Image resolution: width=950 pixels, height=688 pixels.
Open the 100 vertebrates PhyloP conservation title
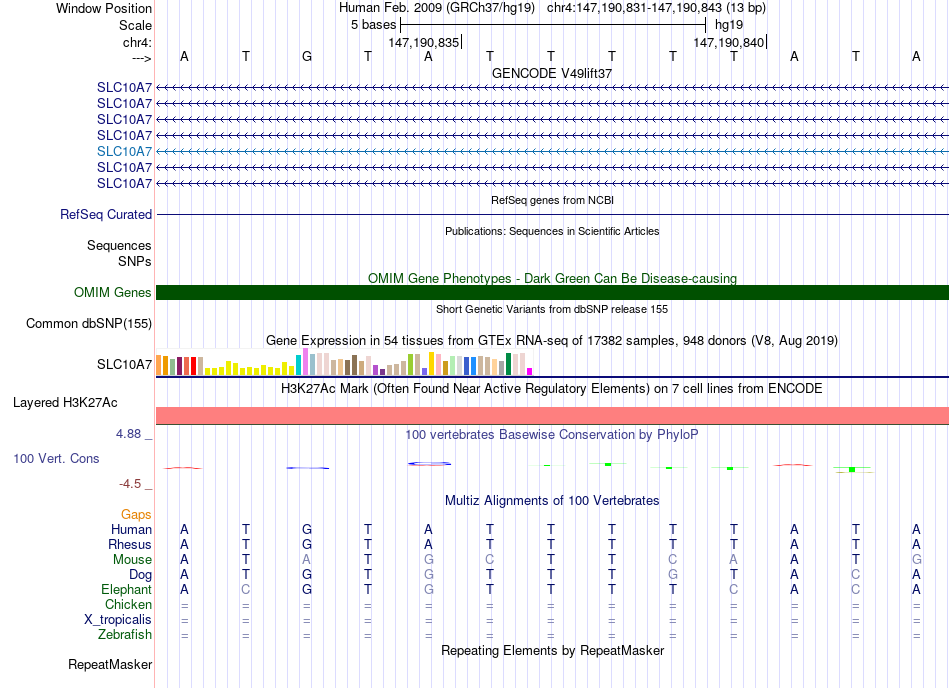[552, 434]
